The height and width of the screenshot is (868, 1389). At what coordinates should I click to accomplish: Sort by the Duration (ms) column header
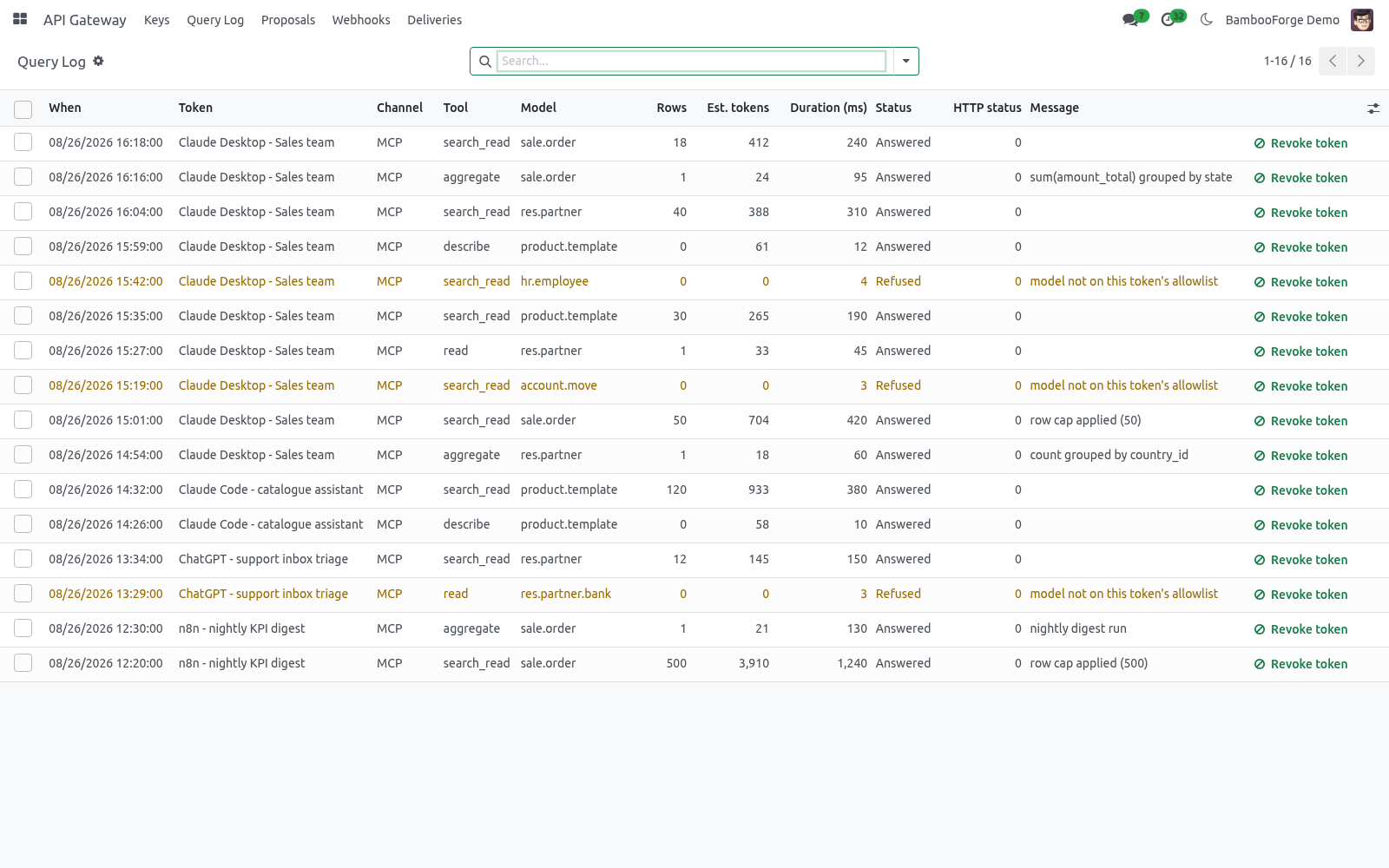pos(828,108)
